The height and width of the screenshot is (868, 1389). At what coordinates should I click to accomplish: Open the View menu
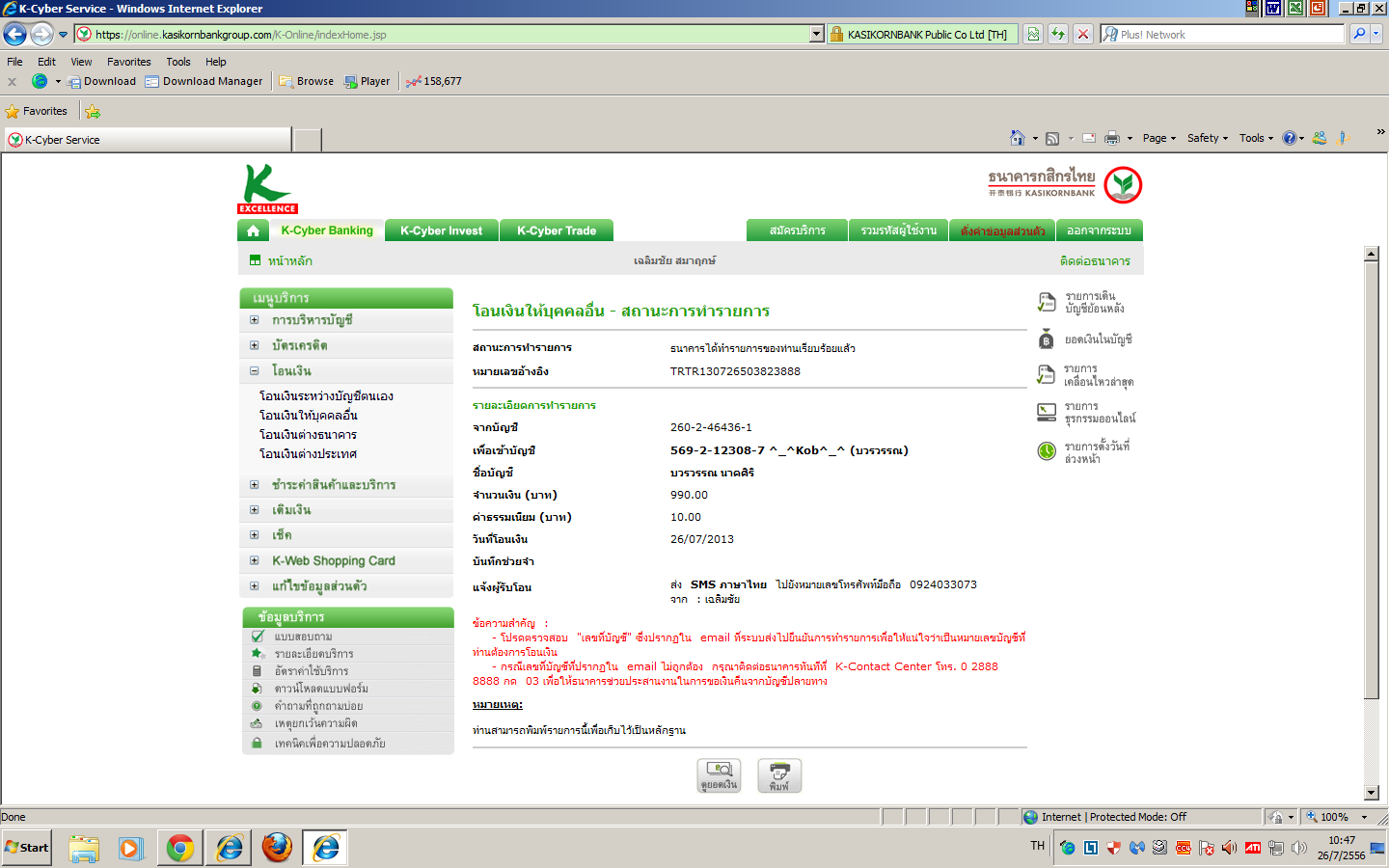pyautogui.click(x=81, y=62)
